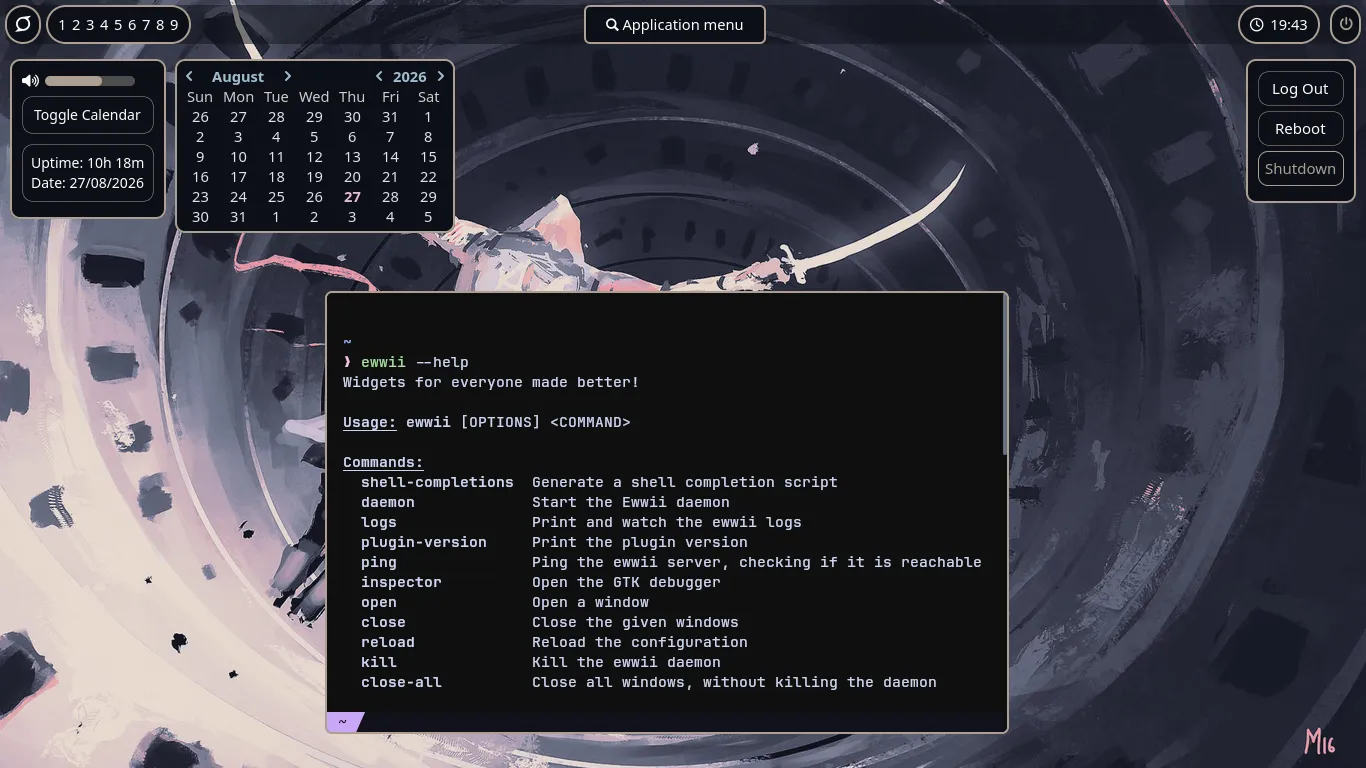The image size is (1366, 768).
Task: Click 'Generate a shell completion script' text
Action: coord(685,482)
